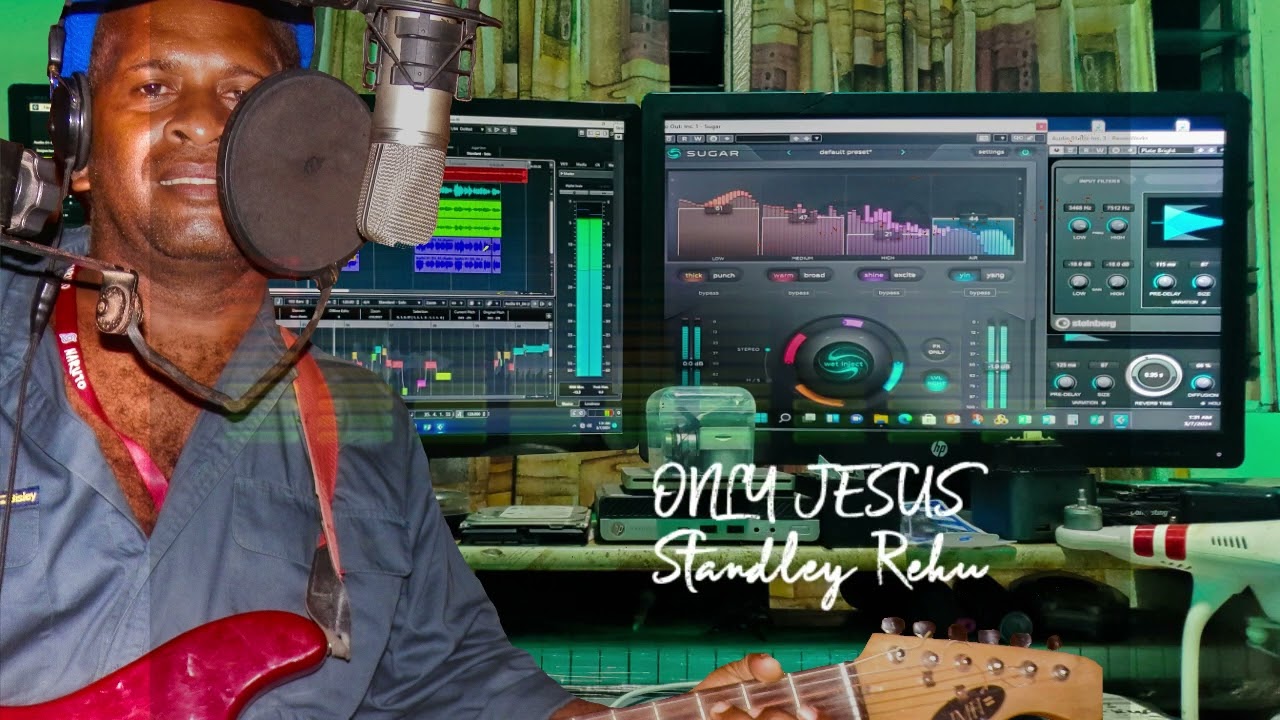Open Microsoft Edge from the taskbar
Screen dimensions: 1280x720
point(905,418)
